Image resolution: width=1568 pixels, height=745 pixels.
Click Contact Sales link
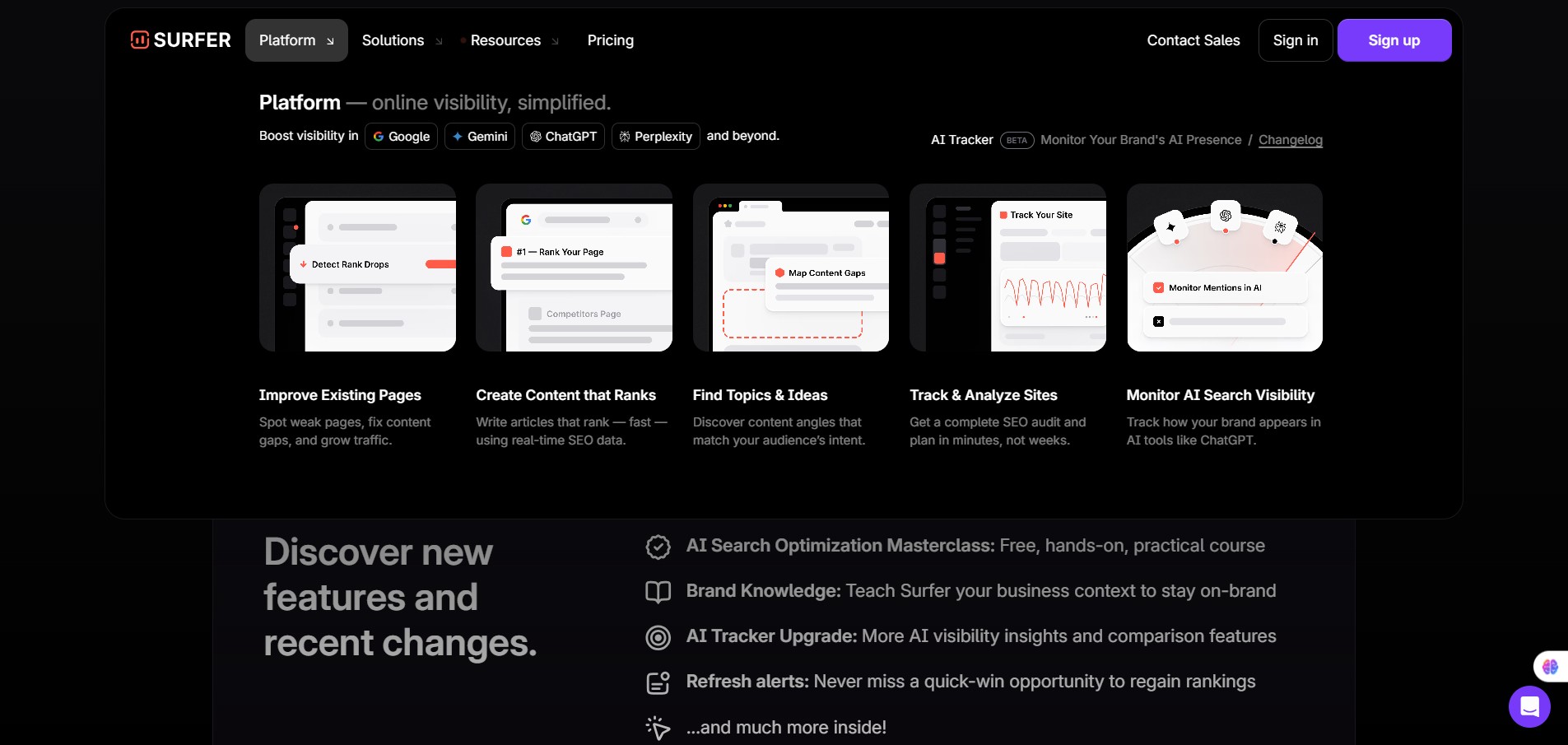click(1193, 40)
